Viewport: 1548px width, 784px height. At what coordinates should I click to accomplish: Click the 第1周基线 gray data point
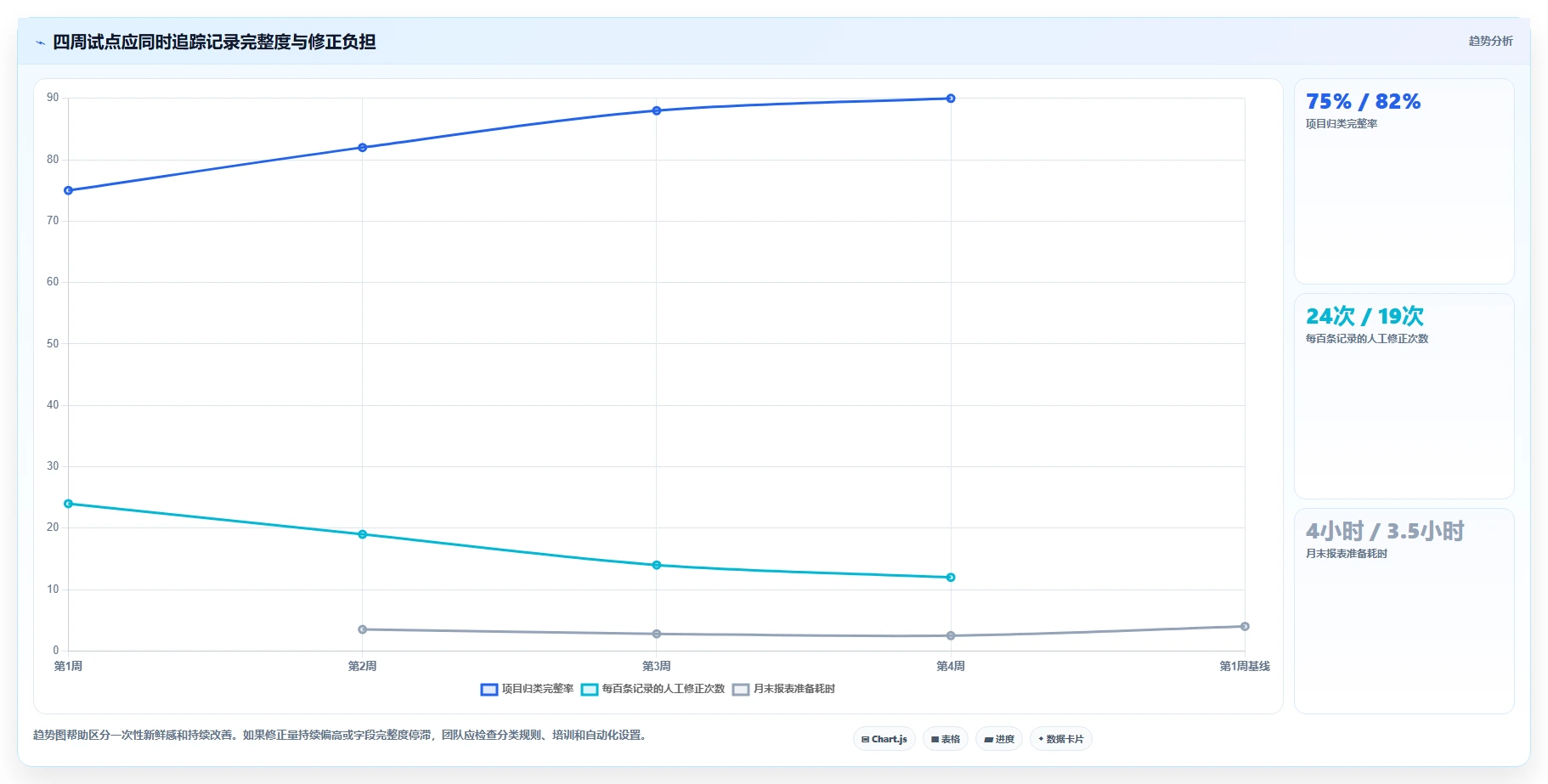pos(1245,627)
